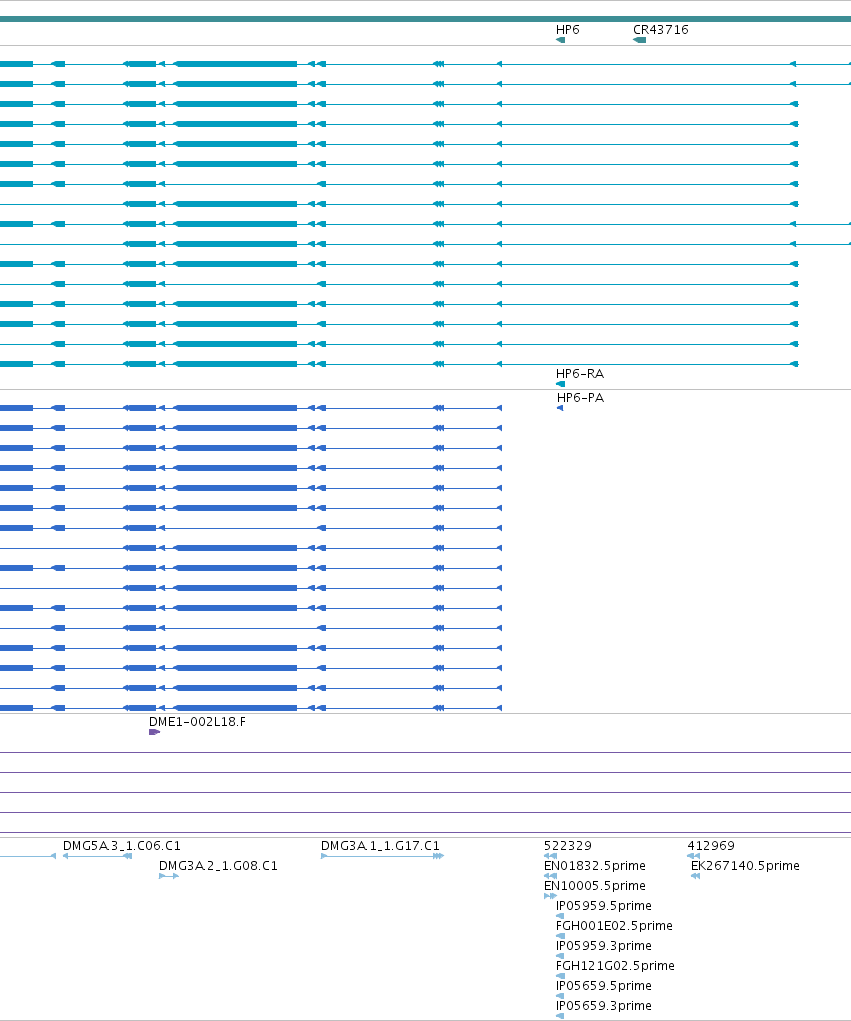
Task: Click the DMG3A.2_1.G08.C1 label
Action: (x=218, y=866)
